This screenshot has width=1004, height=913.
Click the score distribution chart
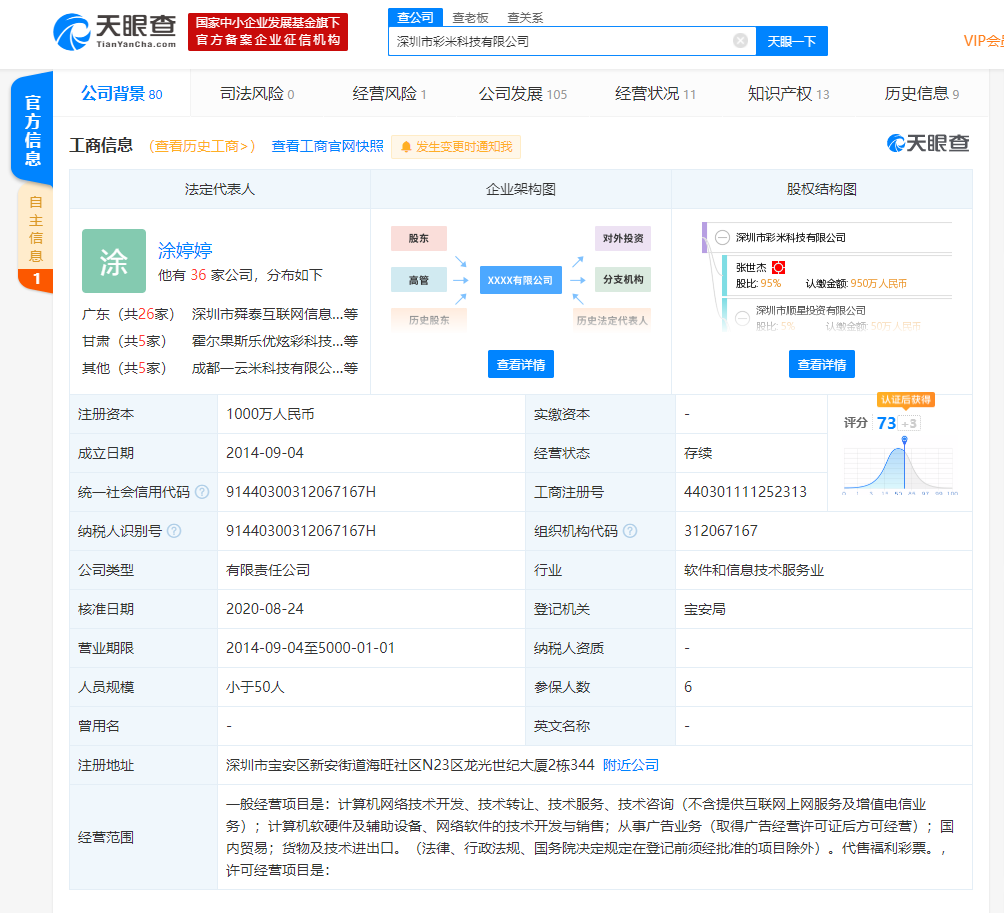pos(899,467)
